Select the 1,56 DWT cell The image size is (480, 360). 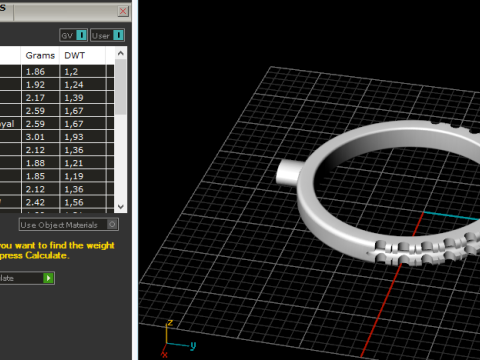click(x=83, y=202)
